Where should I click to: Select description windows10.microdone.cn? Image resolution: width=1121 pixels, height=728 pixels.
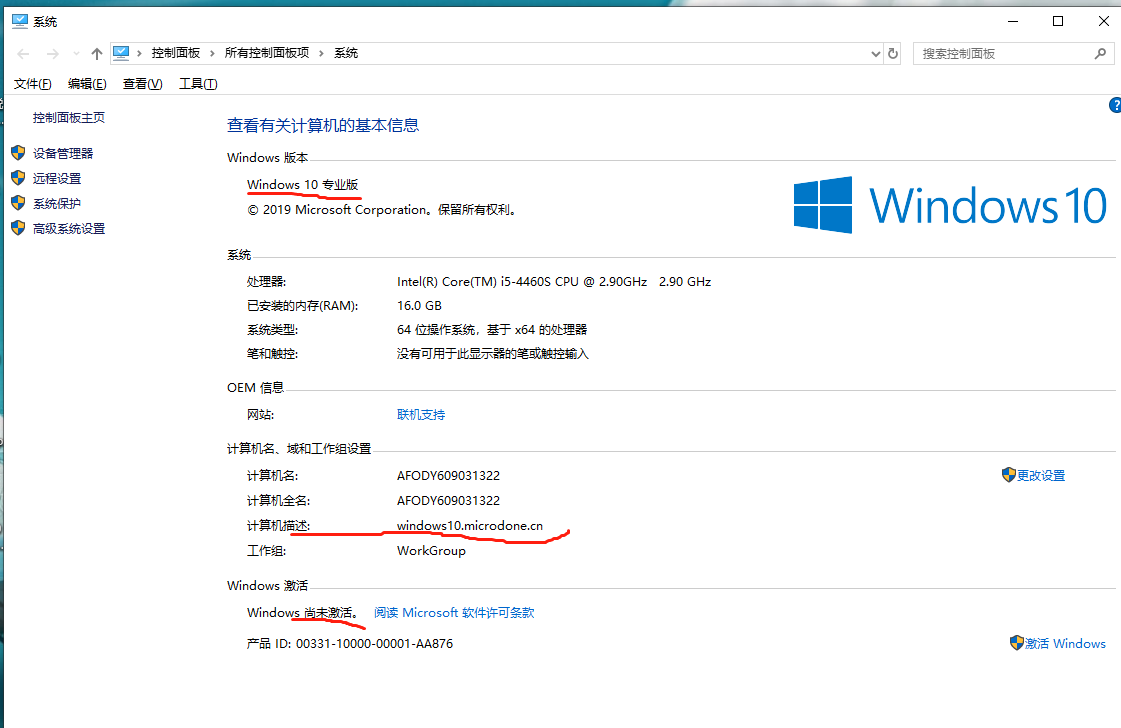tap(470, 526)
